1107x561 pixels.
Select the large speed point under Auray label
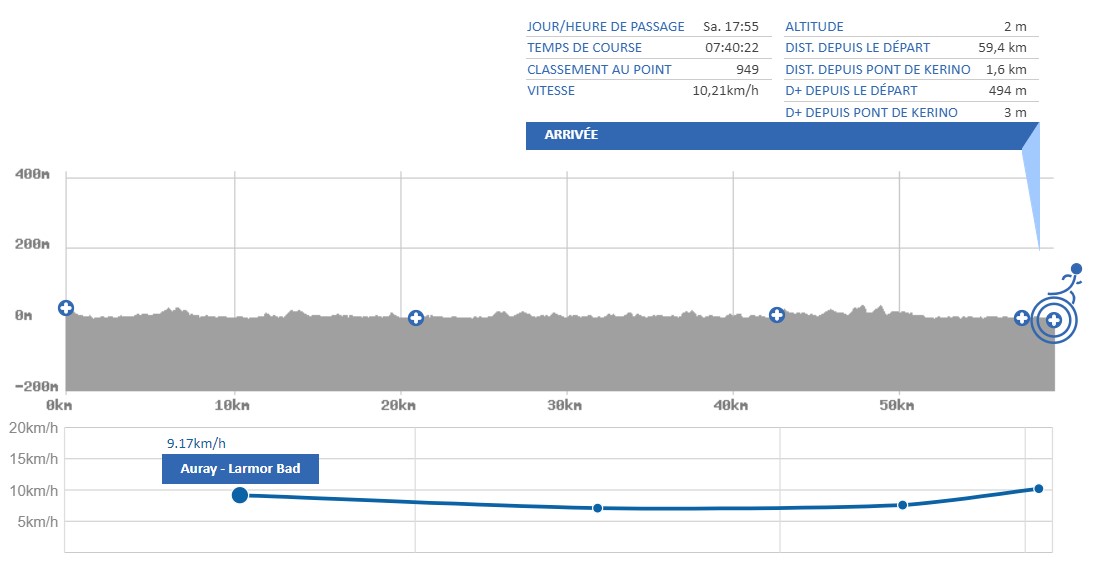click(x=240, y=495)
